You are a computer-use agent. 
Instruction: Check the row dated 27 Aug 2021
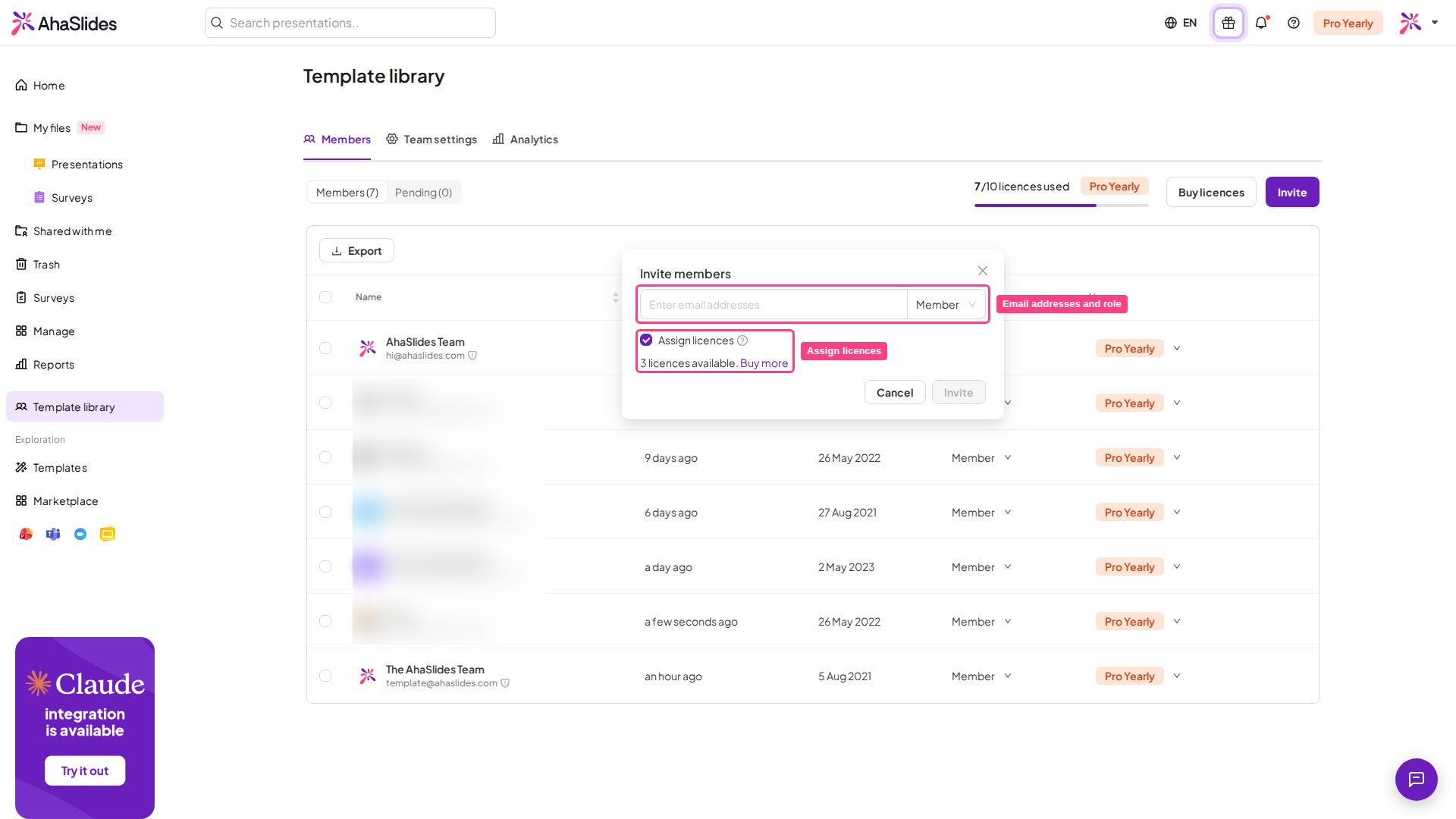click(325, 512)
